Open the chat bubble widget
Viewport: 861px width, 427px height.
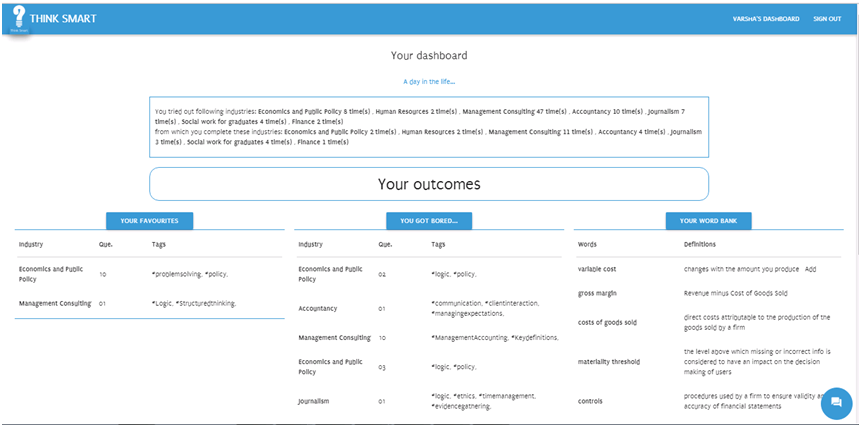click(836, 402)
